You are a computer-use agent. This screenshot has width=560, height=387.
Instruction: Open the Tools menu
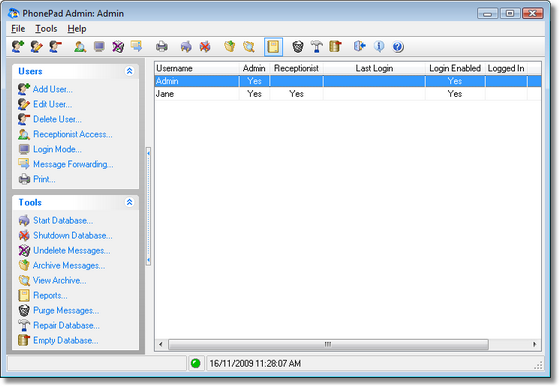click(46, 29)
